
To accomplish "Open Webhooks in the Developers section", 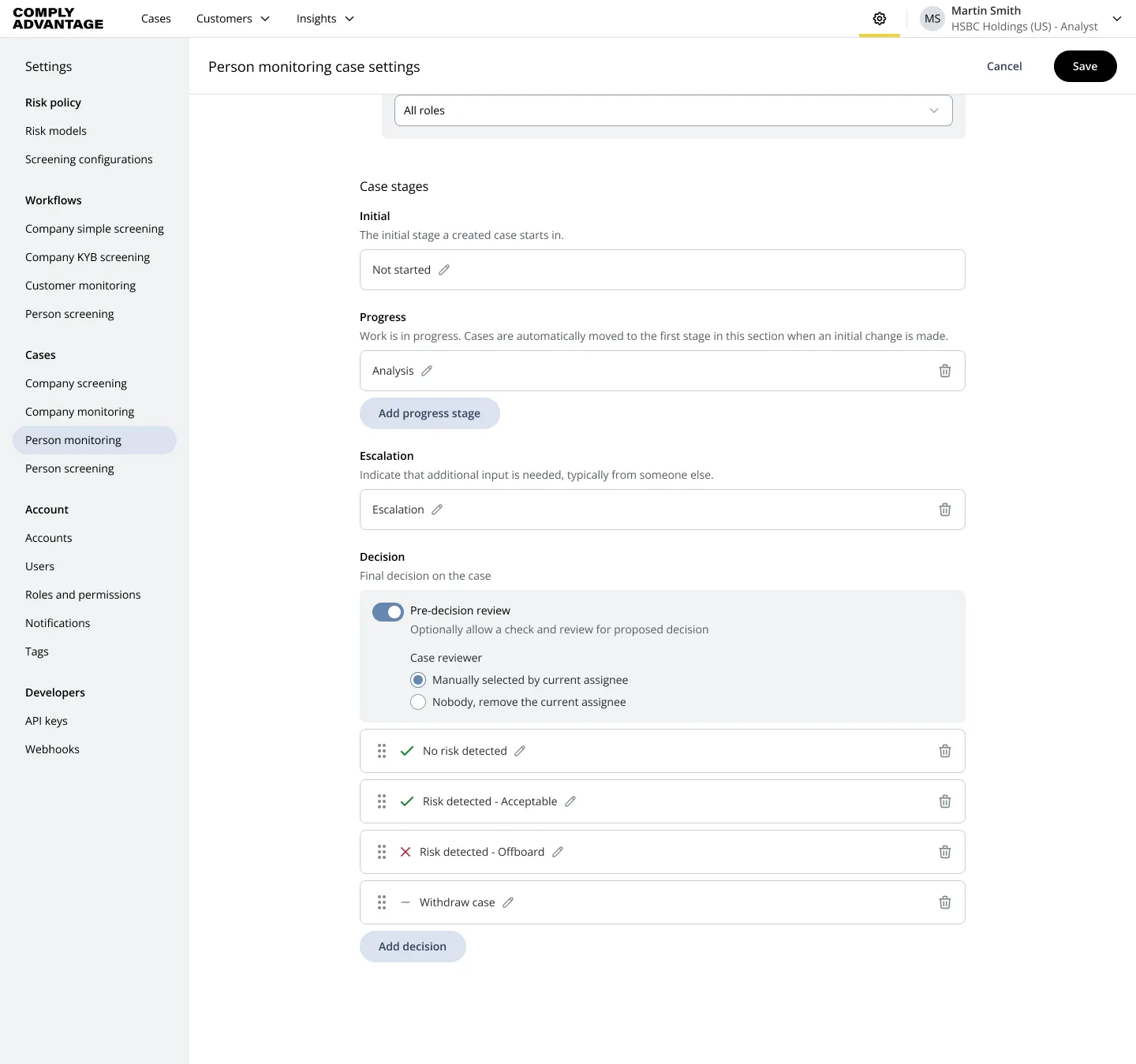I will [52, 749].
